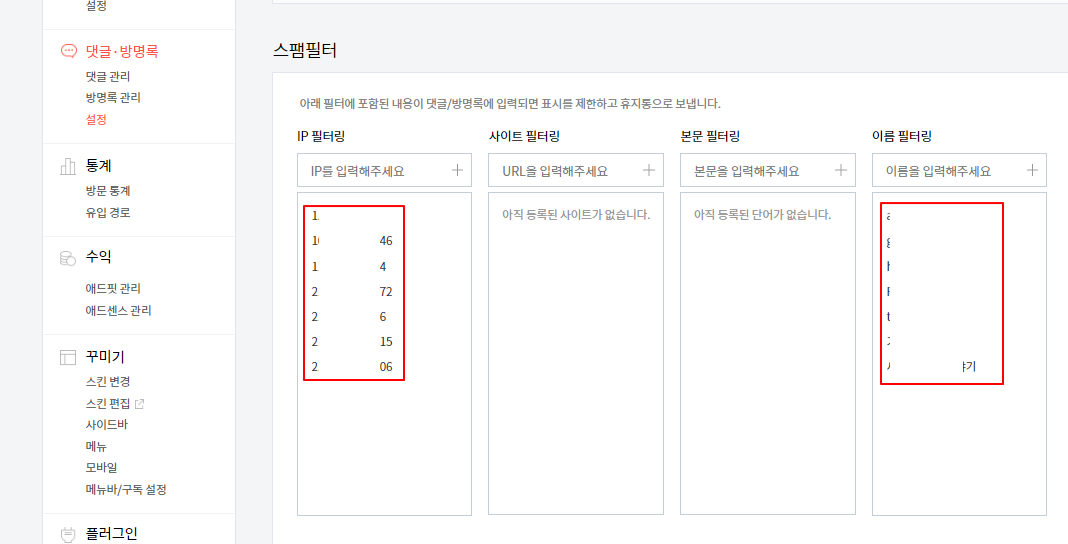Select the red 설정 item under 댓글·방명록

click(x=96, y=119)
